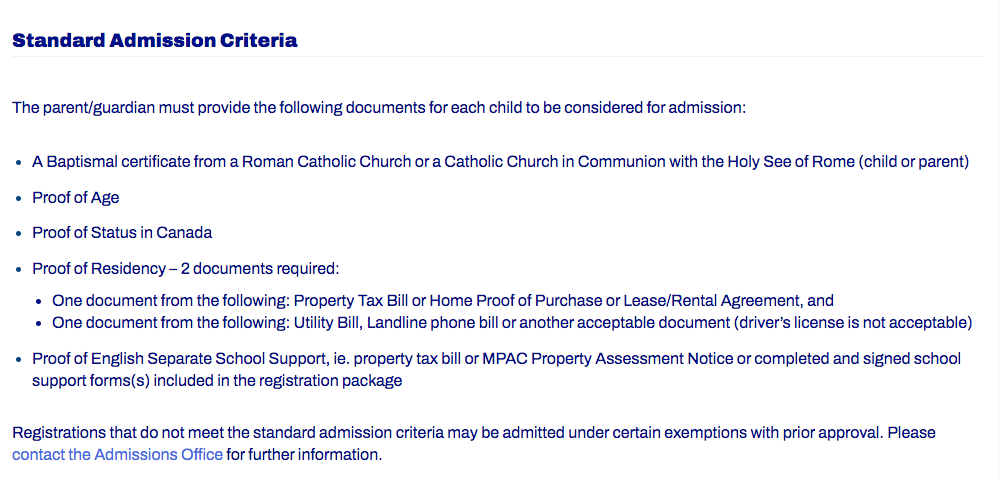Click the Property Tax Bill sub-bullet line

(443, 300)
